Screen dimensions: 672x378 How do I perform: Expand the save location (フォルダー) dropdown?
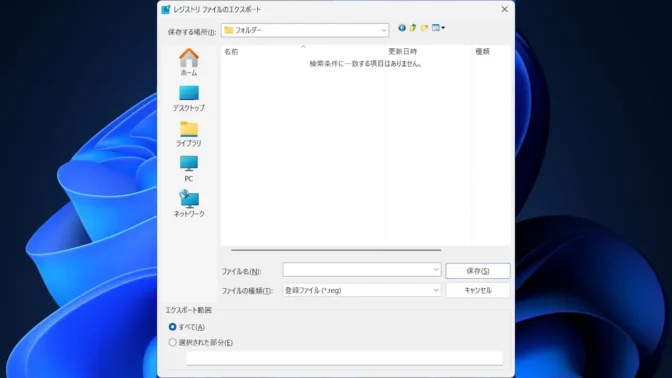pos(384,30)
